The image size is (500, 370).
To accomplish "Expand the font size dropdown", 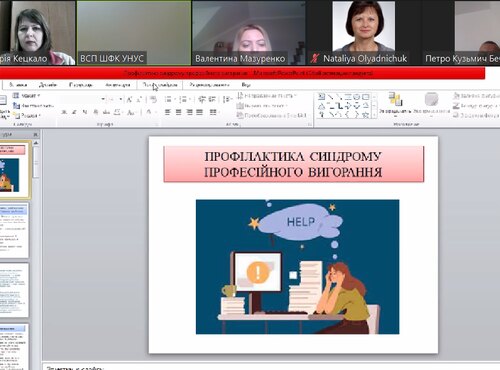I will point(120,99).
